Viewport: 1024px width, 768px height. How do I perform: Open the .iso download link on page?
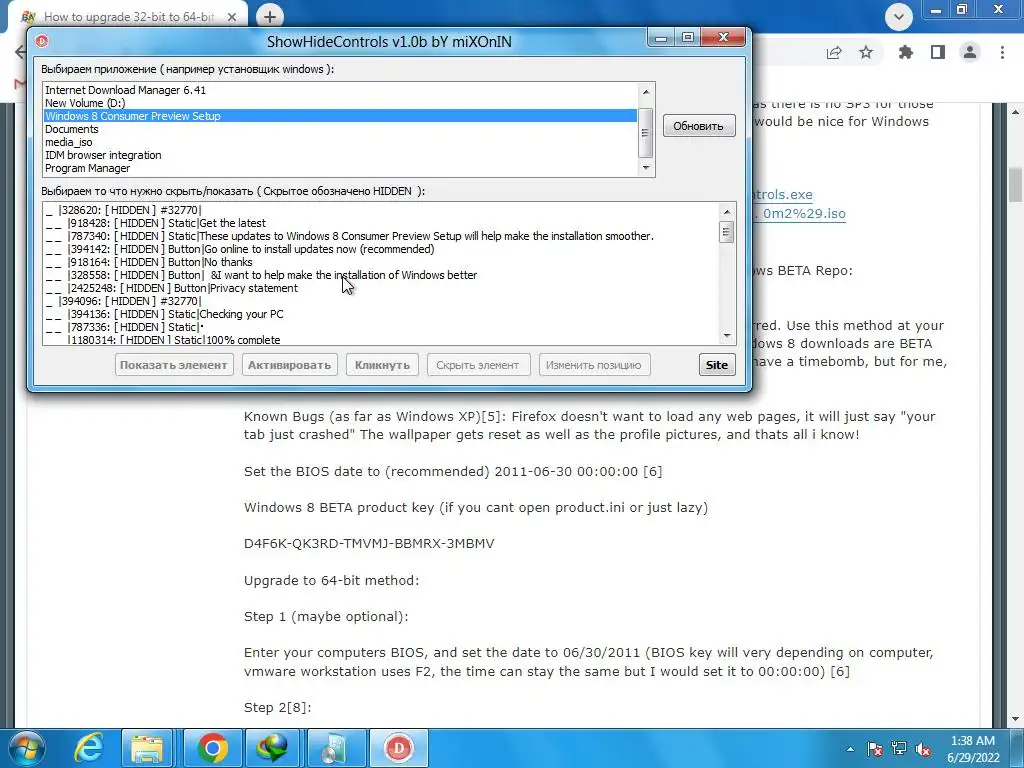804,214
